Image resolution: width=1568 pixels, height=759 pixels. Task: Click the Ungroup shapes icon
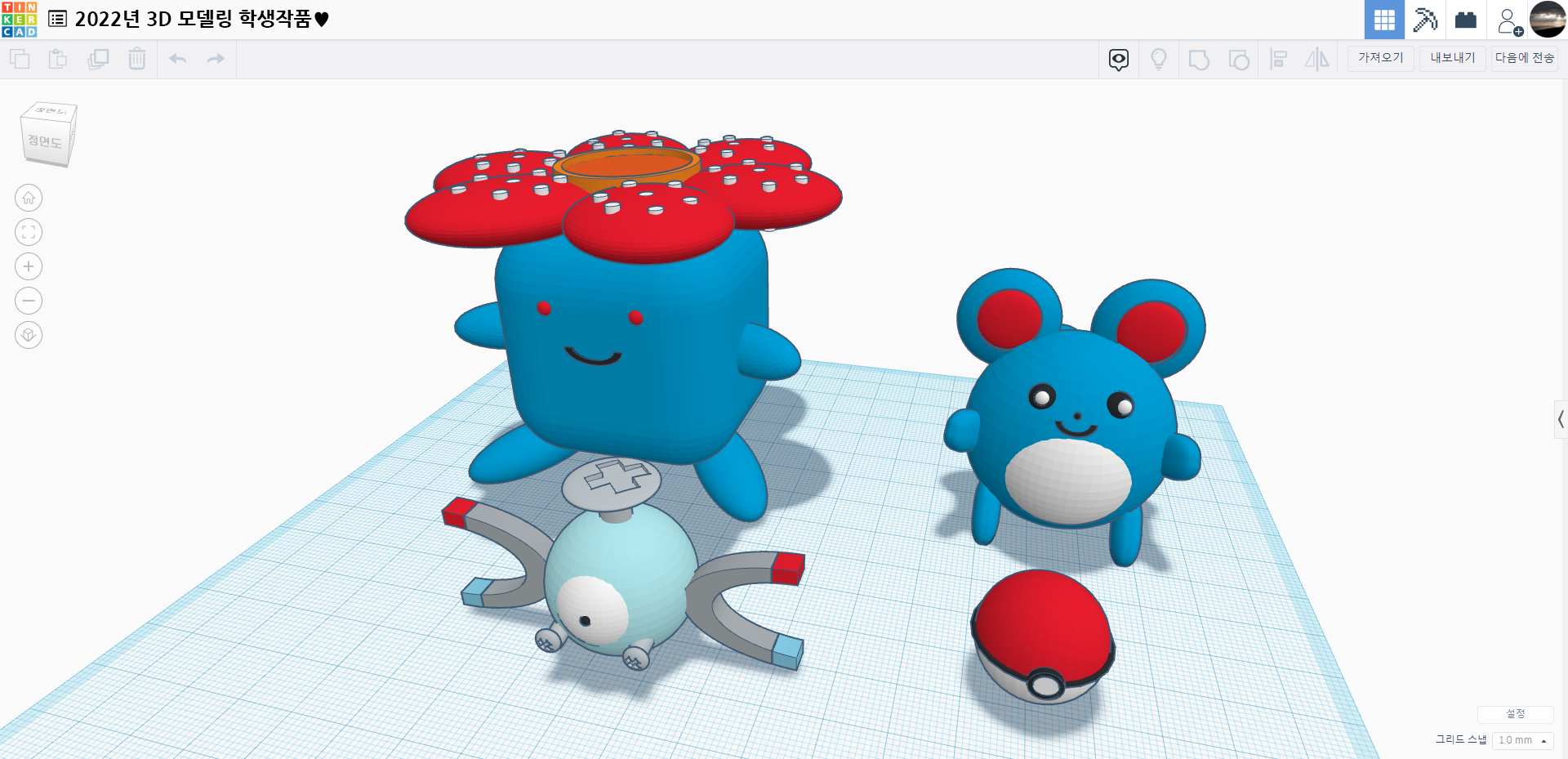click(x=1239, y=60)
